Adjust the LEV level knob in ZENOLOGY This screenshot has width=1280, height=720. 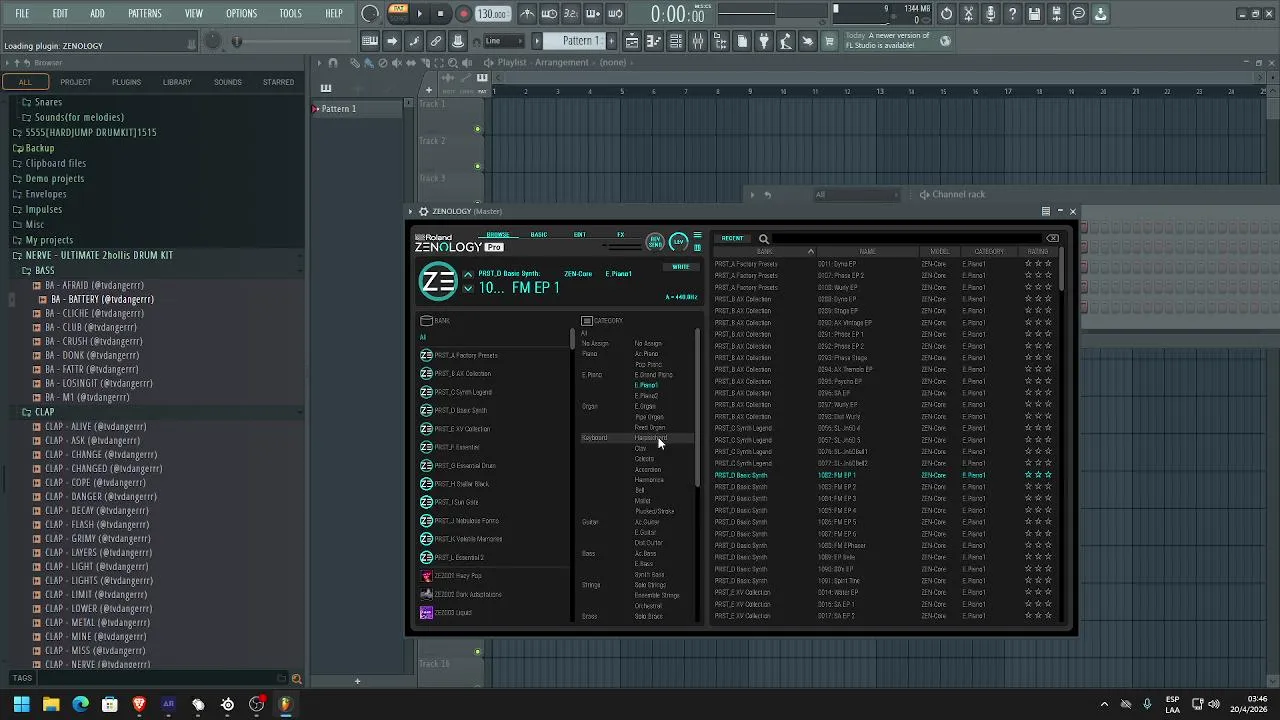pos(679,242)
